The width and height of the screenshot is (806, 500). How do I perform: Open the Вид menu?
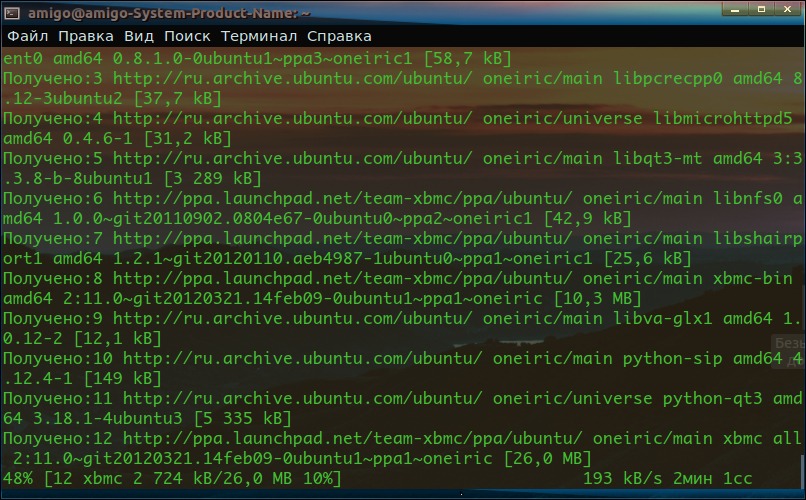pyautogui.click(x=139, y=36)
